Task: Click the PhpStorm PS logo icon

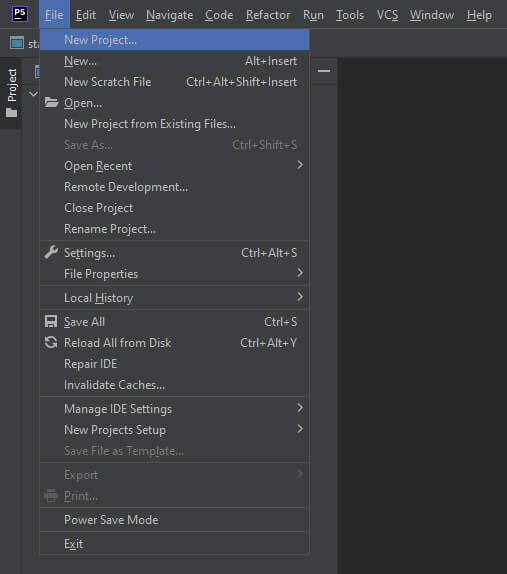Action: point(20,14)
